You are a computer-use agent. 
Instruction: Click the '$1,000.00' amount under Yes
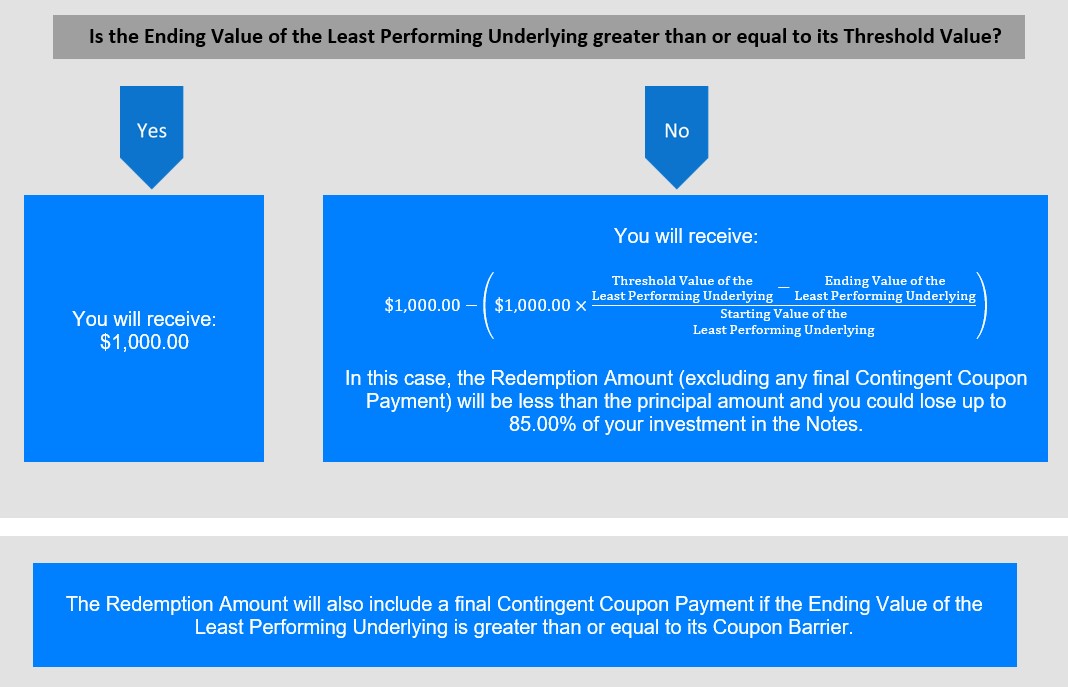144,342
